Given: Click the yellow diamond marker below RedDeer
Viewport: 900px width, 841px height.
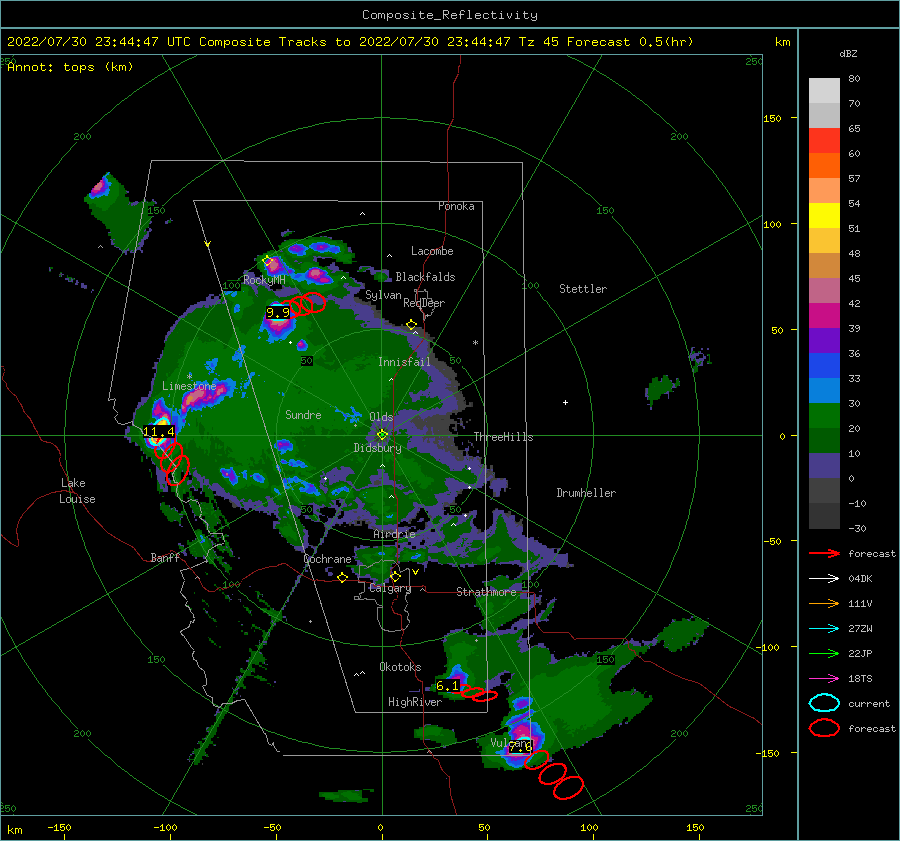Looking at the screenshot, I should (412, 325).
